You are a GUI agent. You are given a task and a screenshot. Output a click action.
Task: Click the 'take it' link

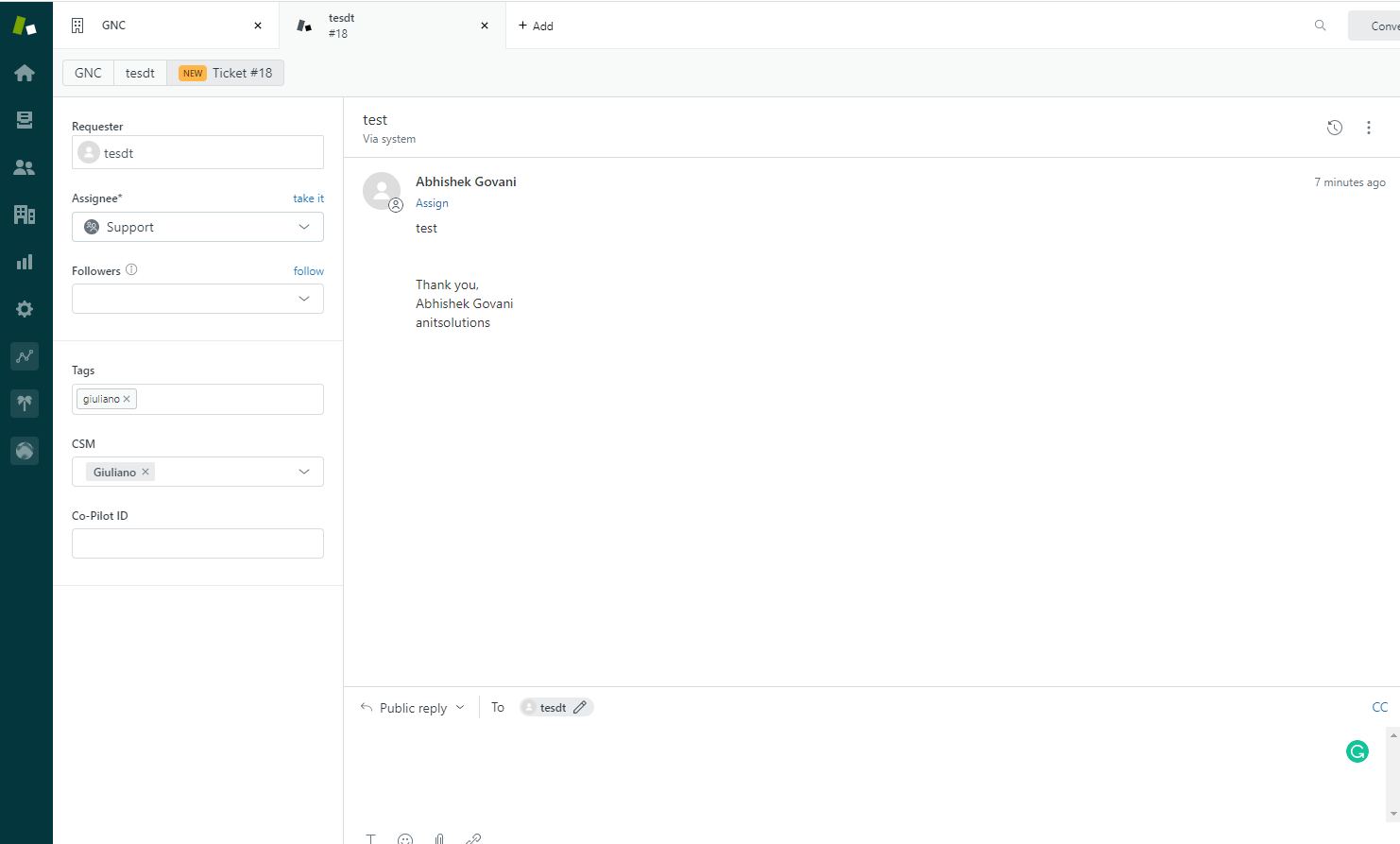[308, 198]
